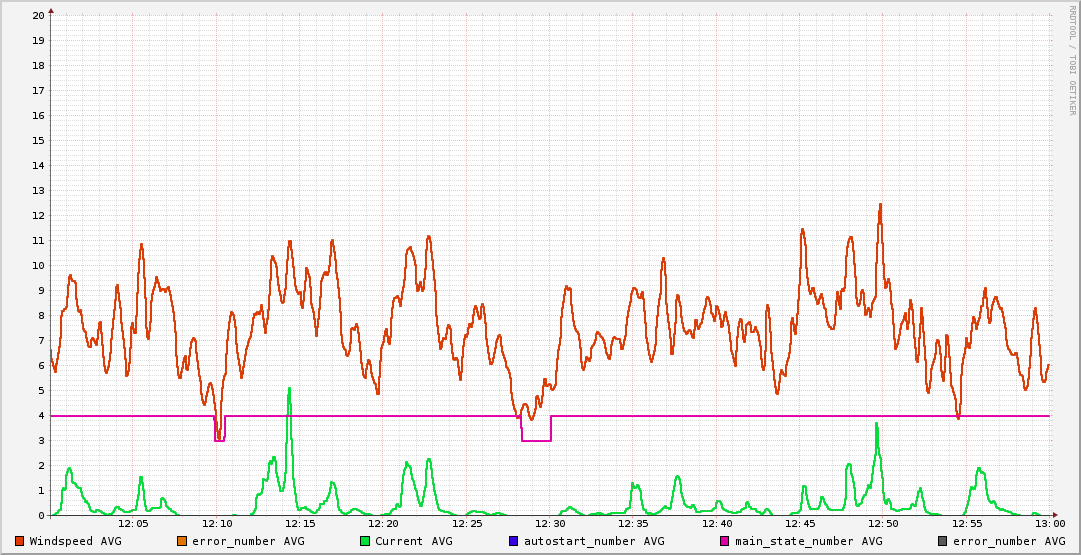
Task: Click the y-axis value 16
Action: click(x=39, y=115)
